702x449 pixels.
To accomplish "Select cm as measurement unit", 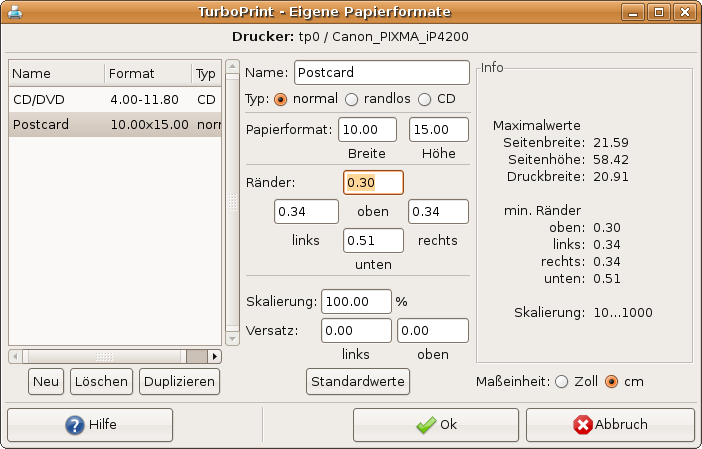I will (x=612, y=381).
